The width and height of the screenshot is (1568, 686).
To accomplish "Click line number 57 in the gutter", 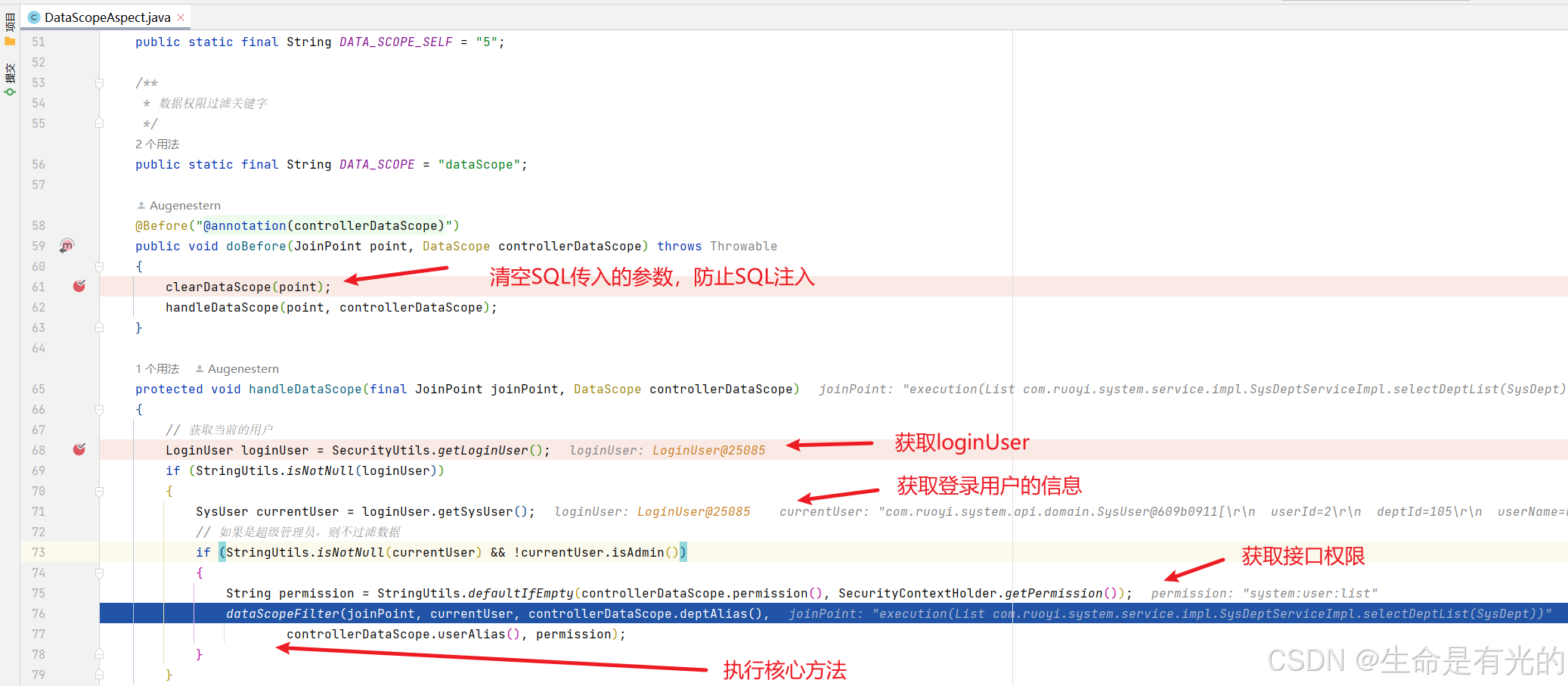I will [39, 185].
